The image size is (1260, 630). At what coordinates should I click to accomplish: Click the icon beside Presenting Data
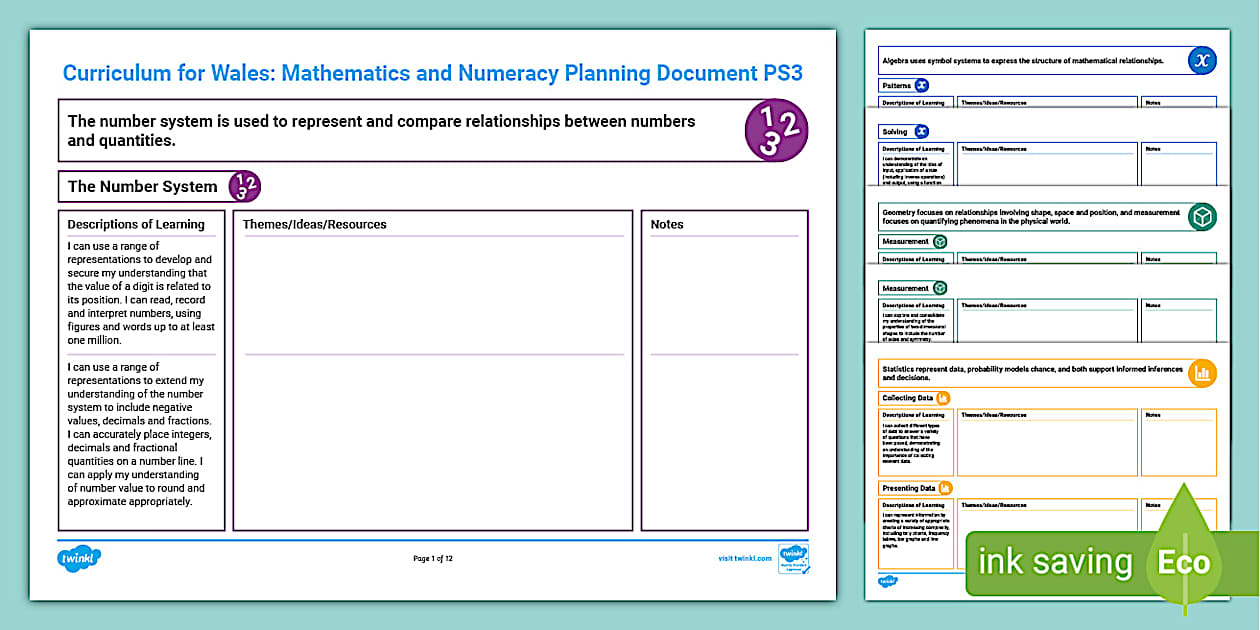pos(948,487)
